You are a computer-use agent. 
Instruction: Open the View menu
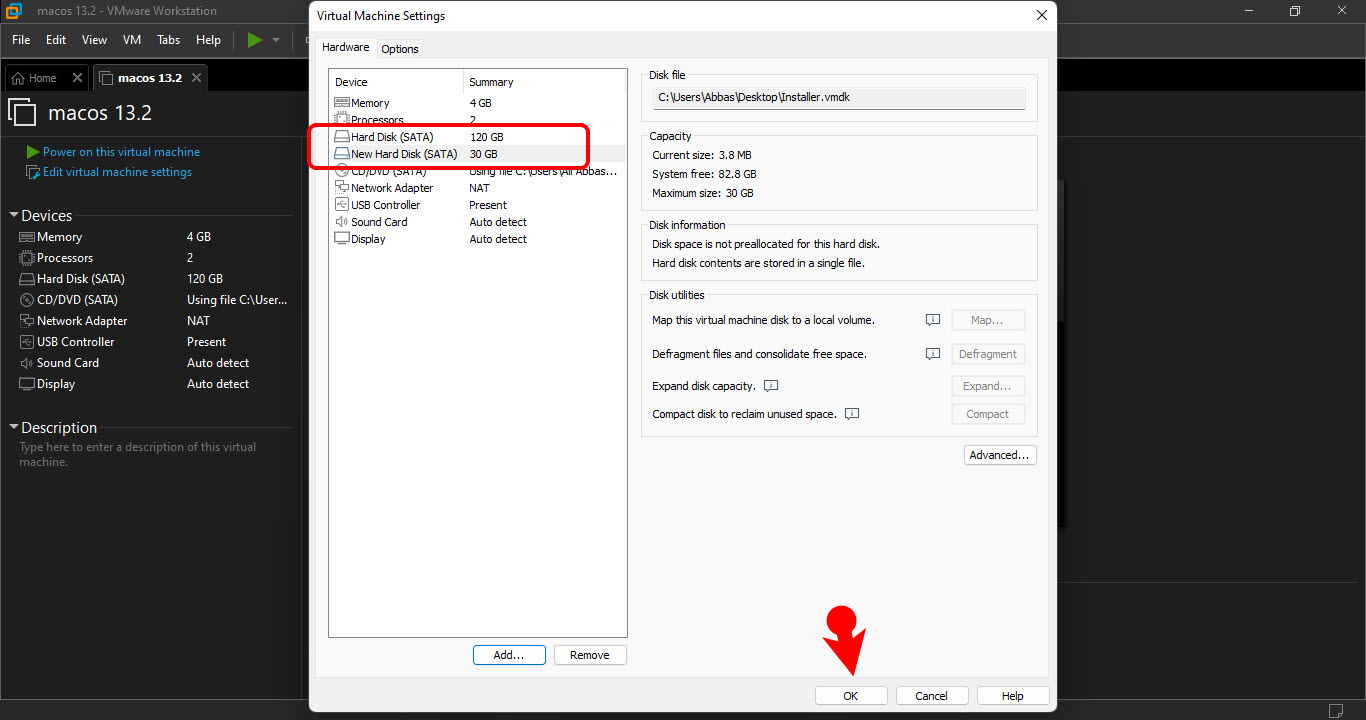click(x=94, y=40)
